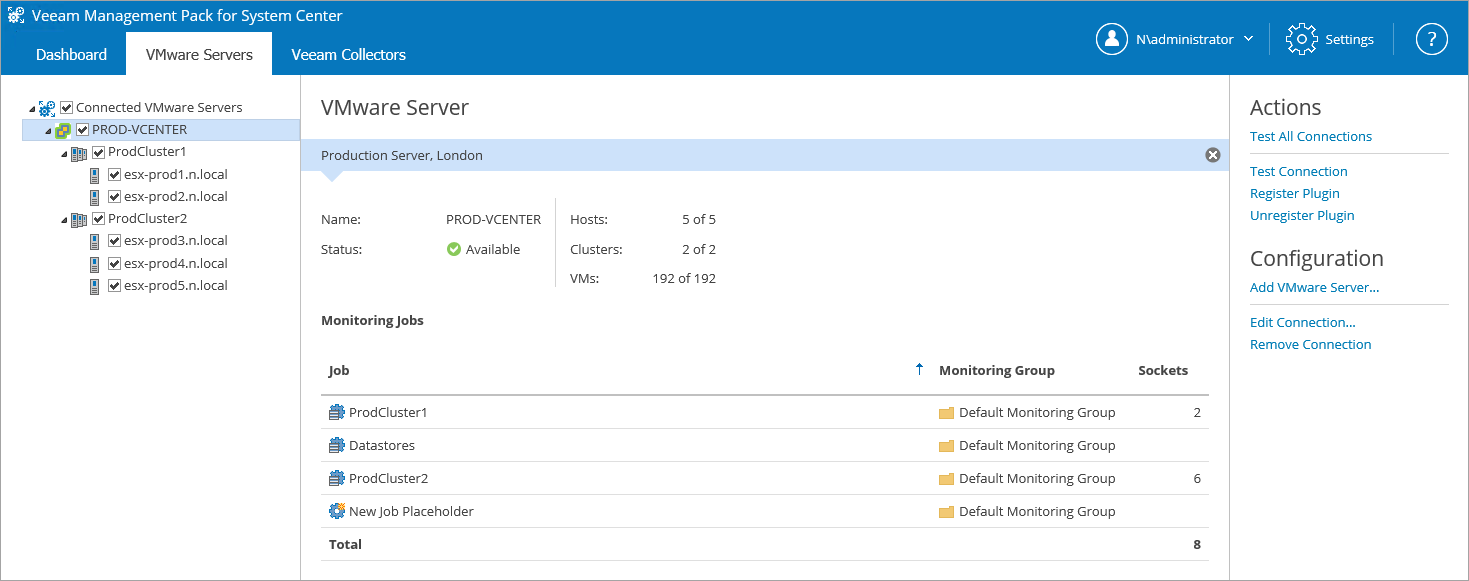Screen dimensions: 1469x581
Task: Toggle the ProdCluster2 checkbox
Action: click(x=99, y=219)
